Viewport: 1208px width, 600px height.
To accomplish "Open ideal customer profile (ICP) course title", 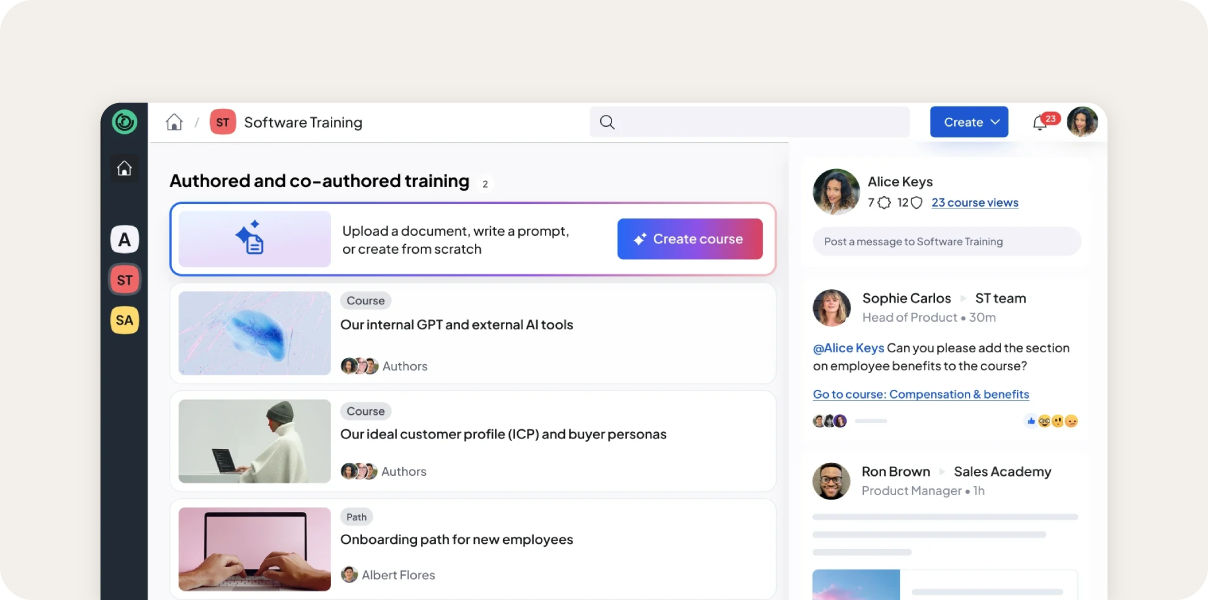I will pos(503,434).
